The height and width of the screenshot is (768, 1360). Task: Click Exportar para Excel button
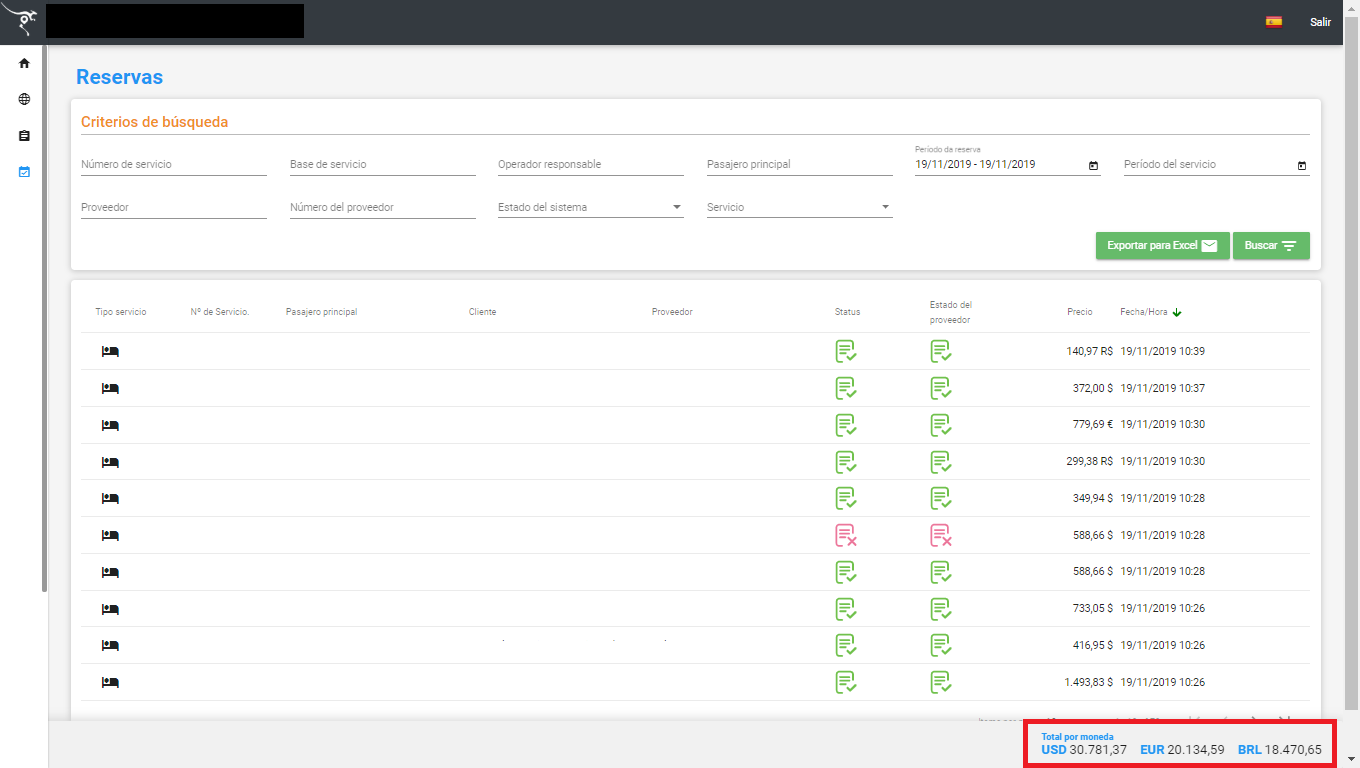pyautogui.click(x=1162, y=246)
